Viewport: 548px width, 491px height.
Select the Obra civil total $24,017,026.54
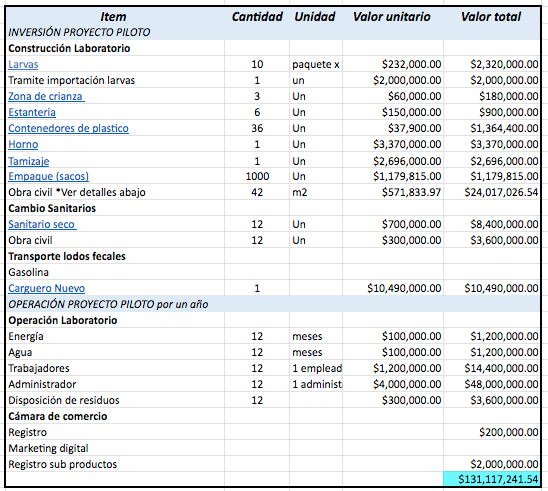coord(491,192)
